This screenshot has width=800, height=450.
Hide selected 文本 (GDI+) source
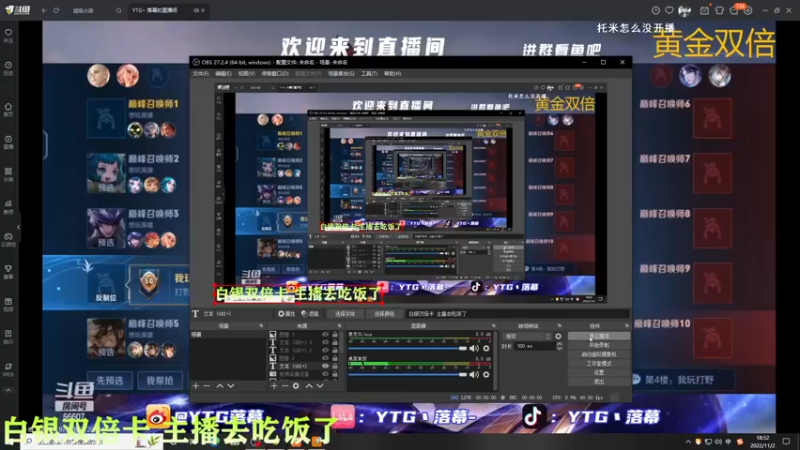point(325,366)
